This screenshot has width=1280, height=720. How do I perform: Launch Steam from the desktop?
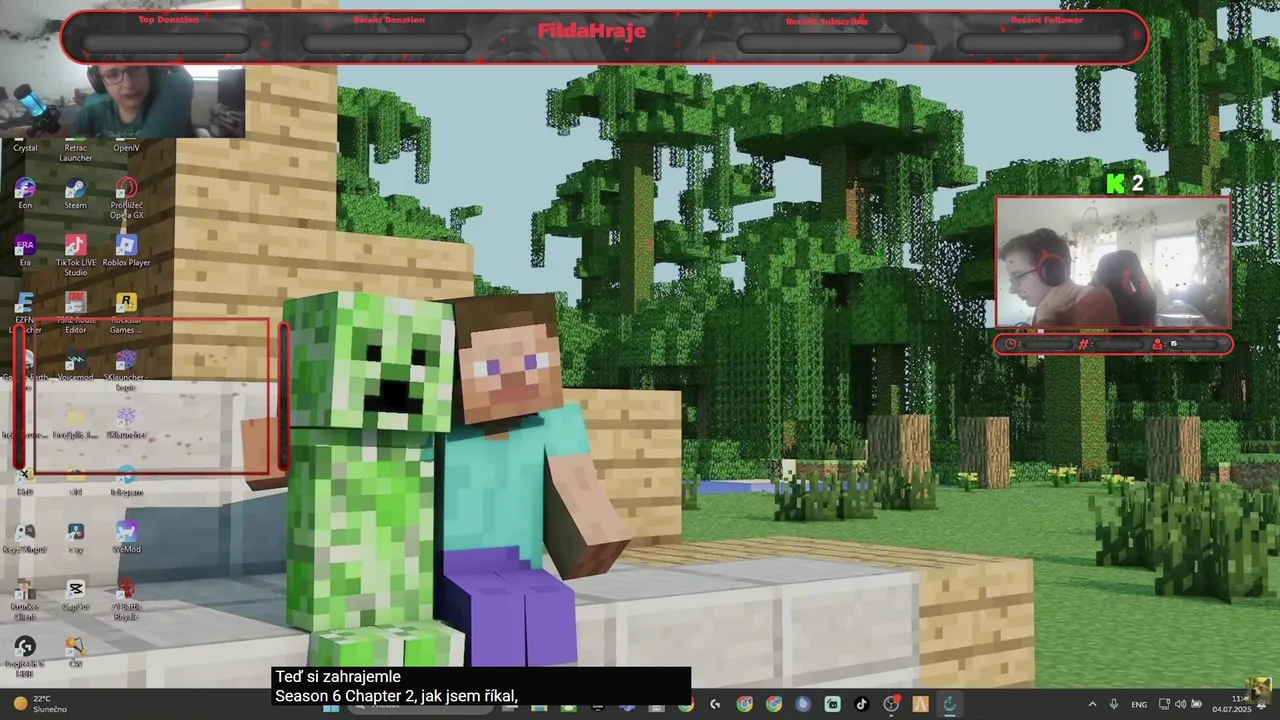[75, 194]
